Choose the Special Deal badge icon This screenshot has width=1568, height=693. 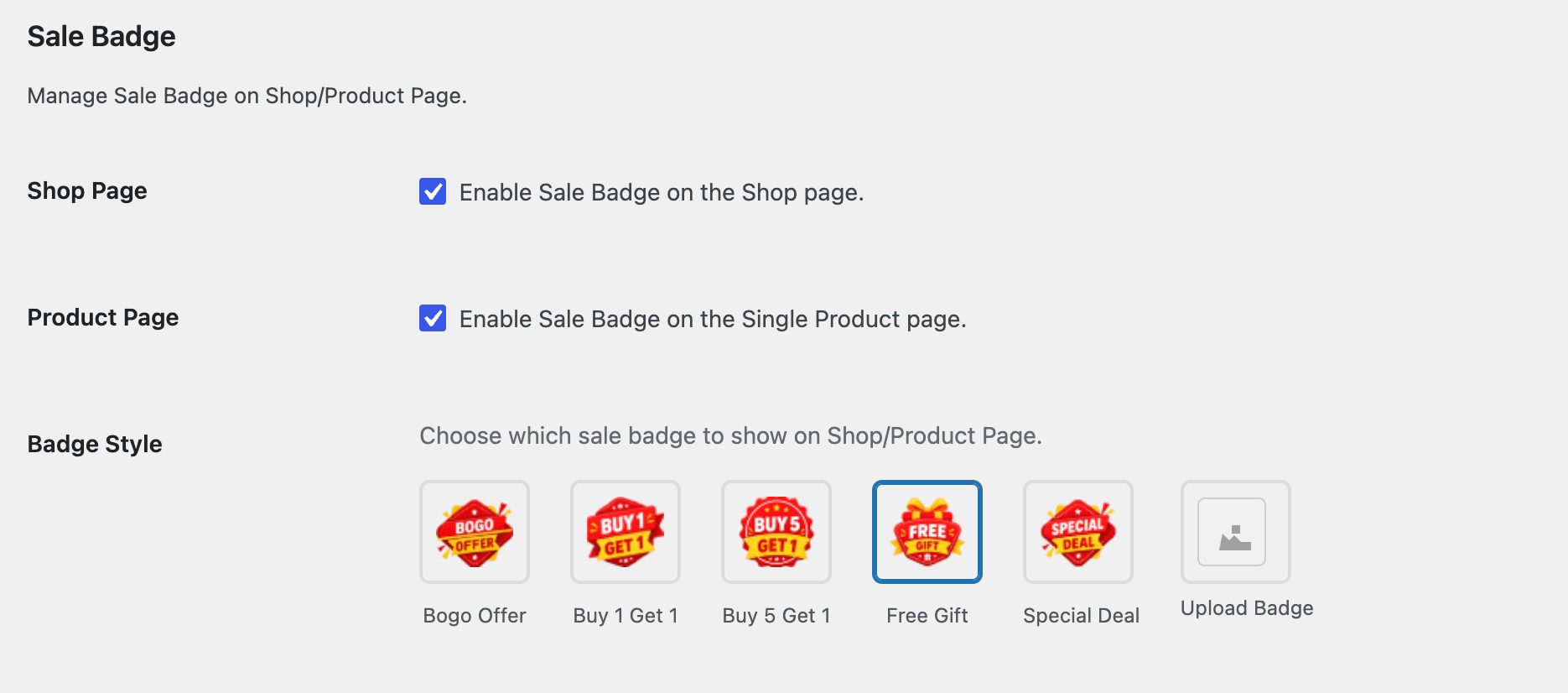pyautogui.click(x=1078, y=532)
